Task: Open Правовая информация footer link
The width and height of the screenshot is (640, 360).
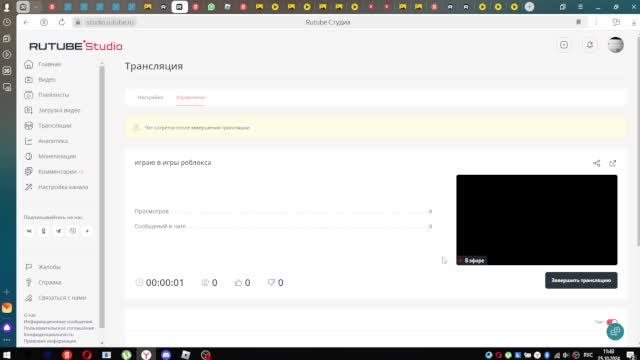Action: (50, 341)
